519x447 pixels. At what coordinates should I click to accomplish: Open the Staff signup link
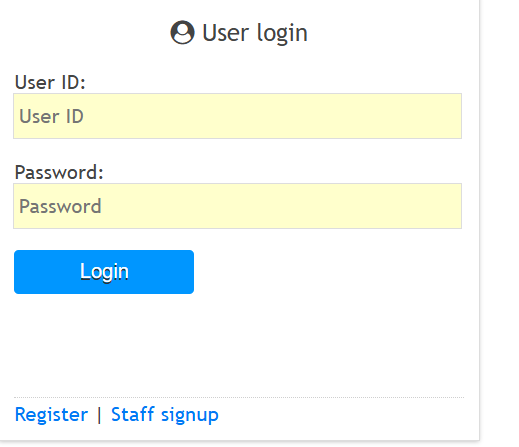165,415
